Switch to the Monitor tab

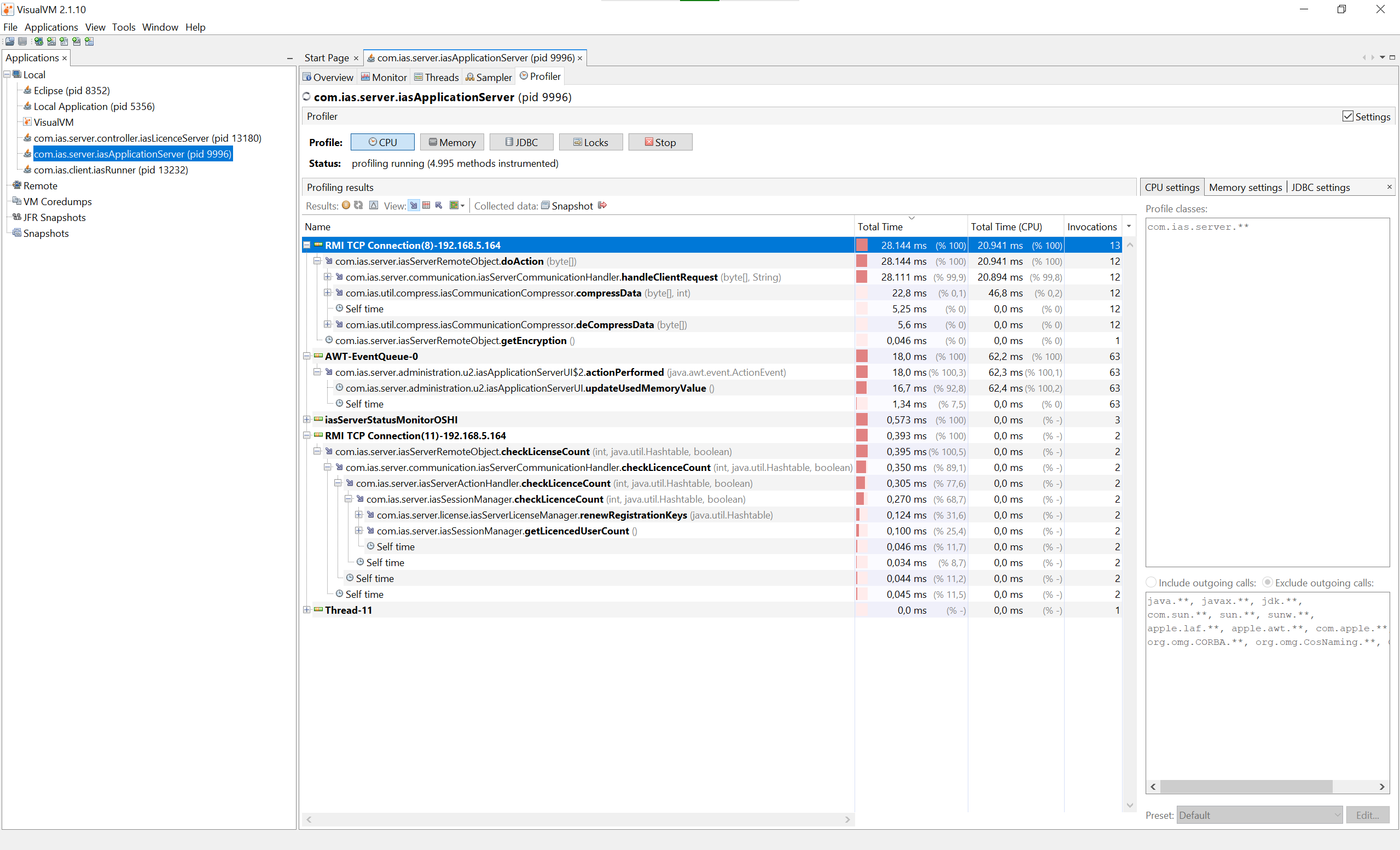click(x=384, y=77)
